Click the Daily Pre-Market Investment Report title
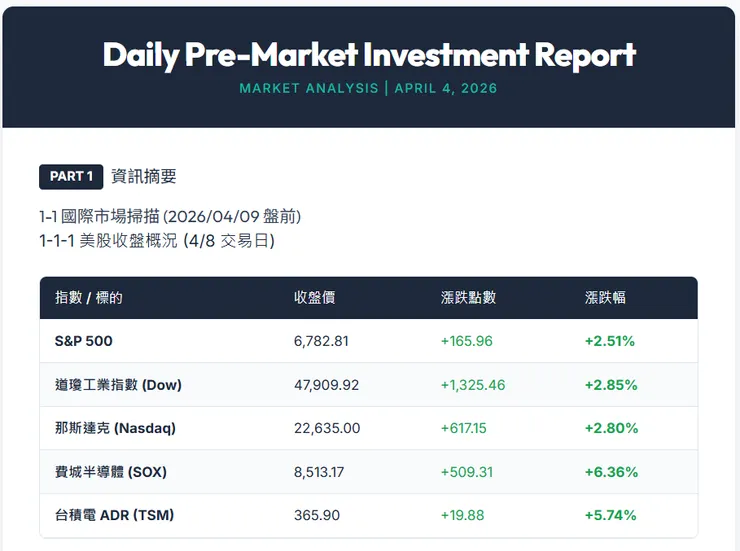This screenshot has height=551, width=740. 369,54
